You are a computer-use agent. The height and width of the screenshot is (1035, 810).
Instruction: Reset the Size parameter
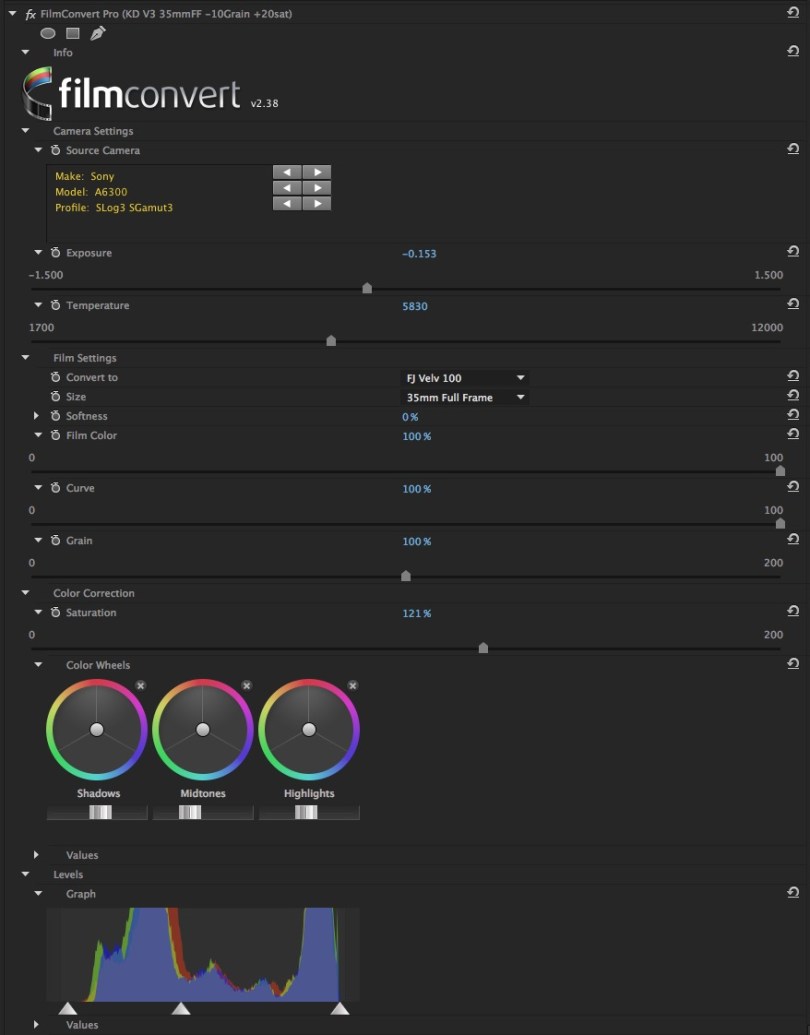pos(793,395)
